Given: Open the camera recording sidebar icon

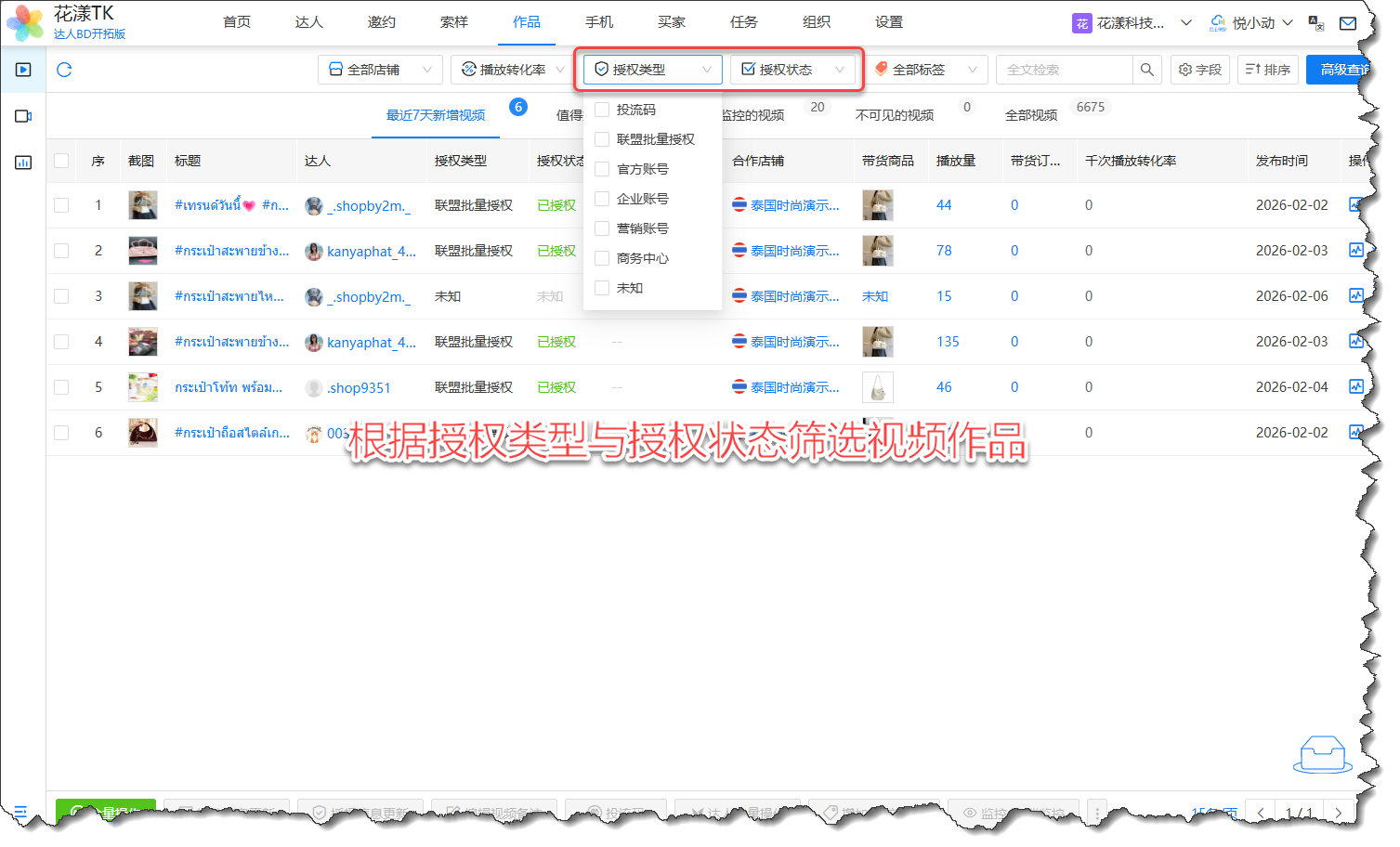Looking at the screenshot, I should click(23, 116).
